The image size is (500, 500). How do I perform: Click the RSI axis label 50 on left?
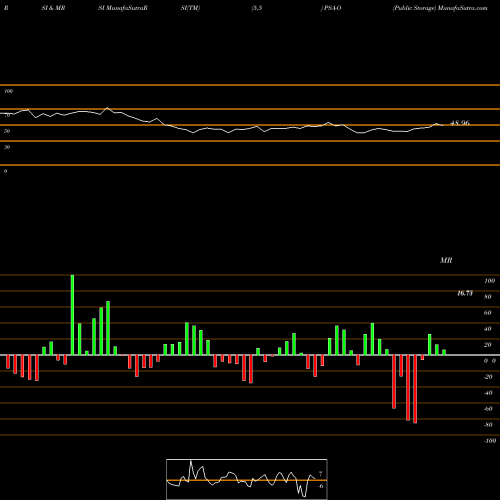pyautogui.click(x=7, y=131)
